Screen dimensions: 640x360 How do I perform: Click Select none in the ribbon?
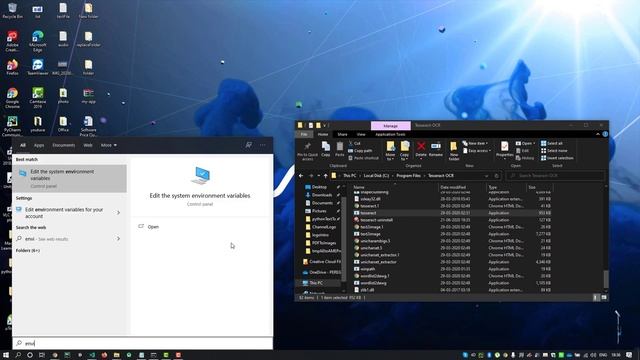pyautogui.click(x=554, y=151)
